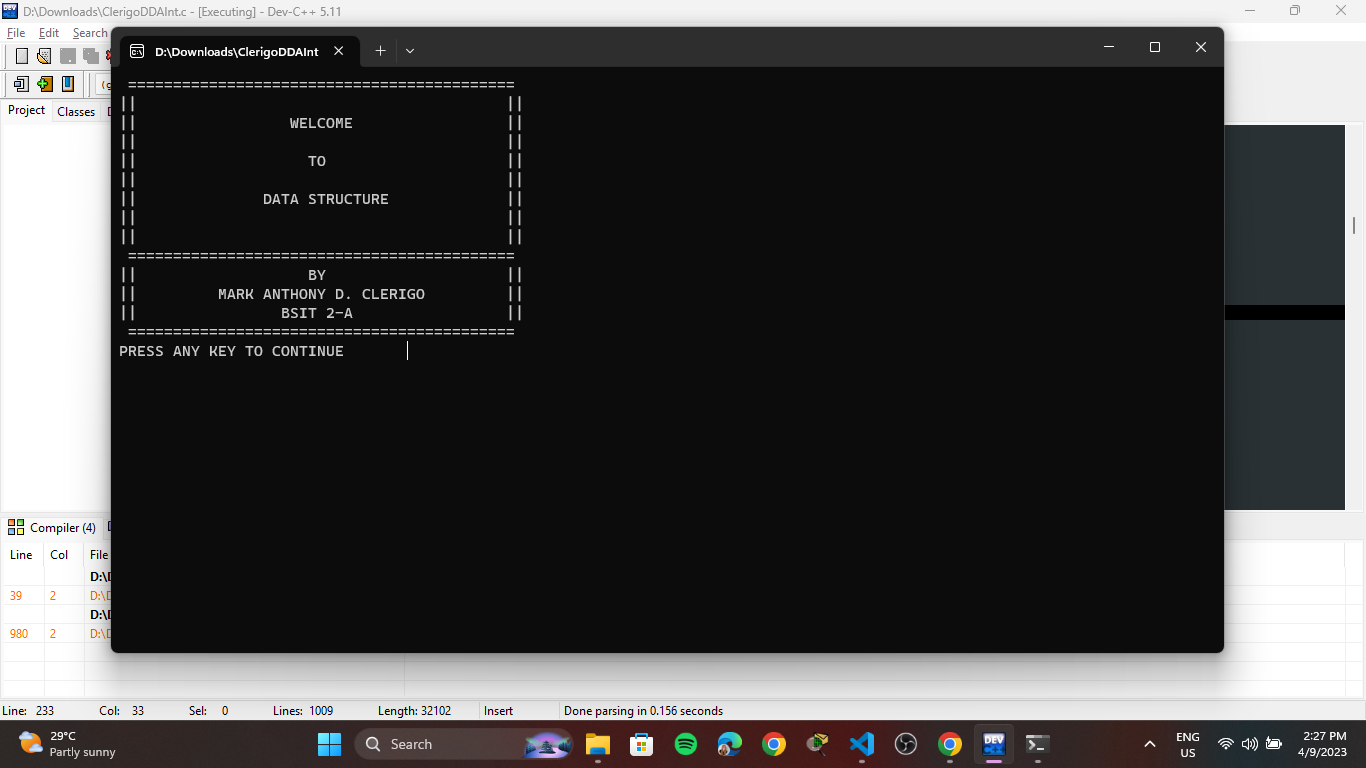Click Open file icon in Dev-C++ toolbar

click(x=44, y=56)
